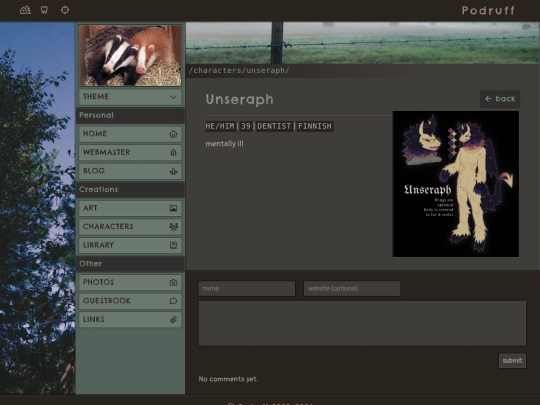Focus the website (optional) field
The image size is (540, 405).
(x=352, y=289)
